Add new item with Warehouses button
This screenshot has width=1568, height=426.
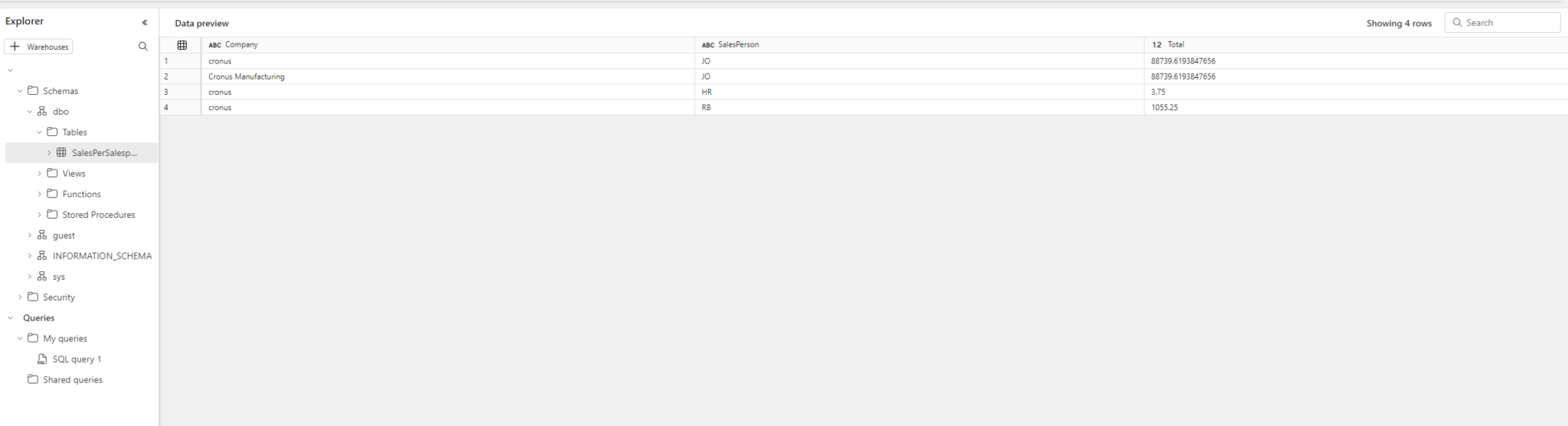pos(38,47)
